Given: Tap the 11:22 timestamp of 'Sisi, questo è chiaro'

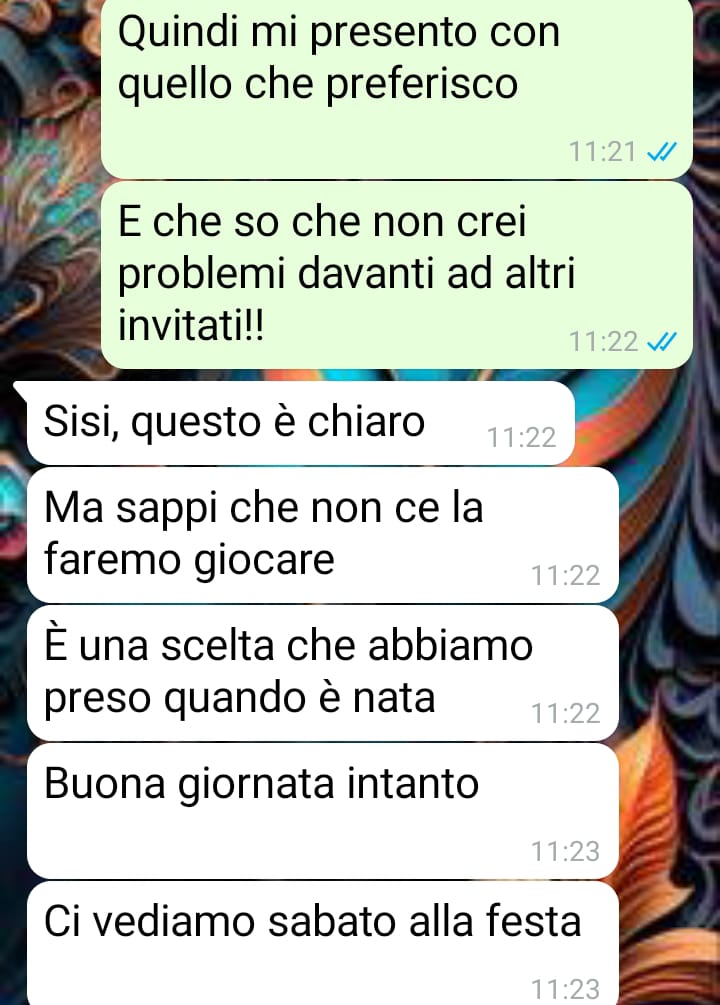Looking at the screenshot, I should click(x=521, y=438).
